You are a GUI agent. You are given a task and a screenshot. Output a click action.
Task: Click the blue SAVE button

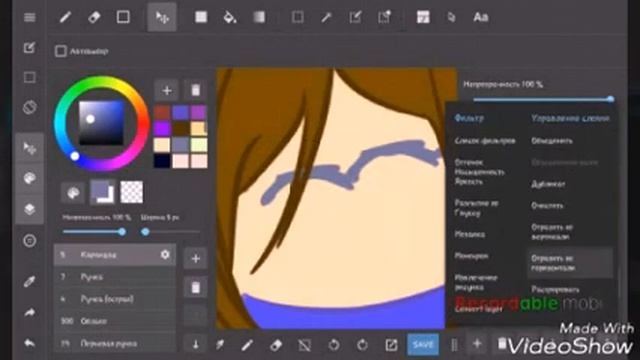423,344
